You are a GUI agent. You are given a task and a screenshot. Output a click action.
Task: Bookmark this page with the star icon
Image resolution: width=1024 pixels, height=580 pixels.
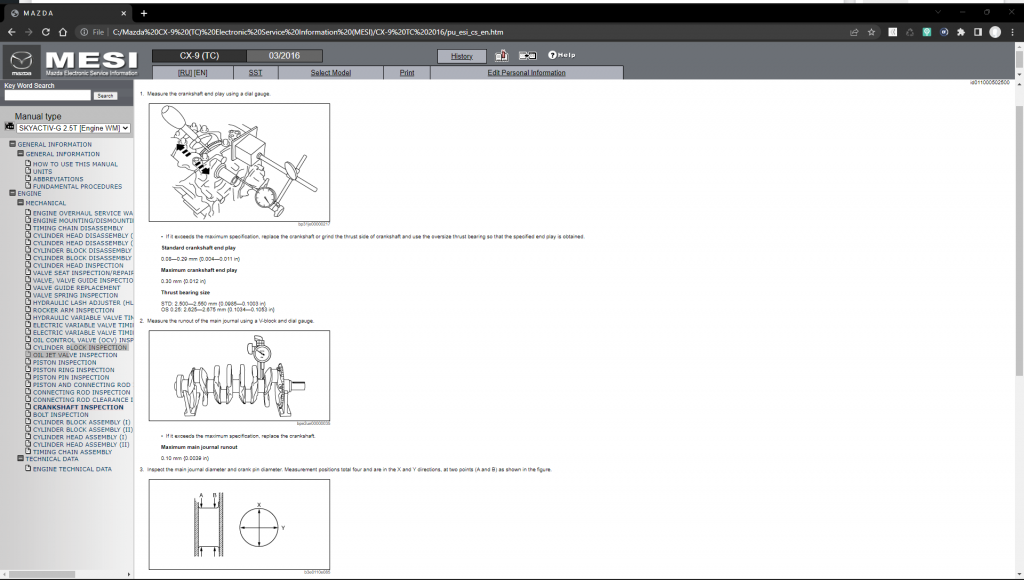coord(872,32)
